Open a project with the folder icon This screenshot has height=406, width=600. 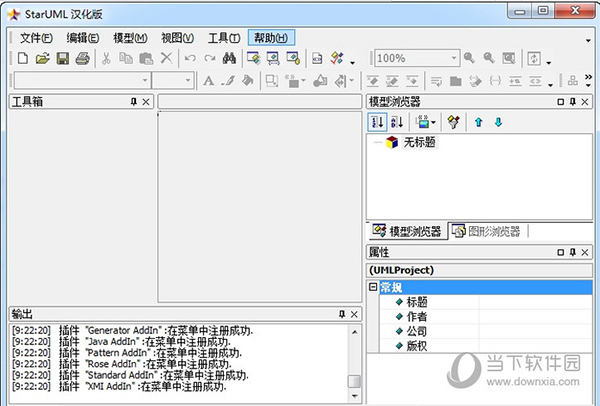[42, 59]
